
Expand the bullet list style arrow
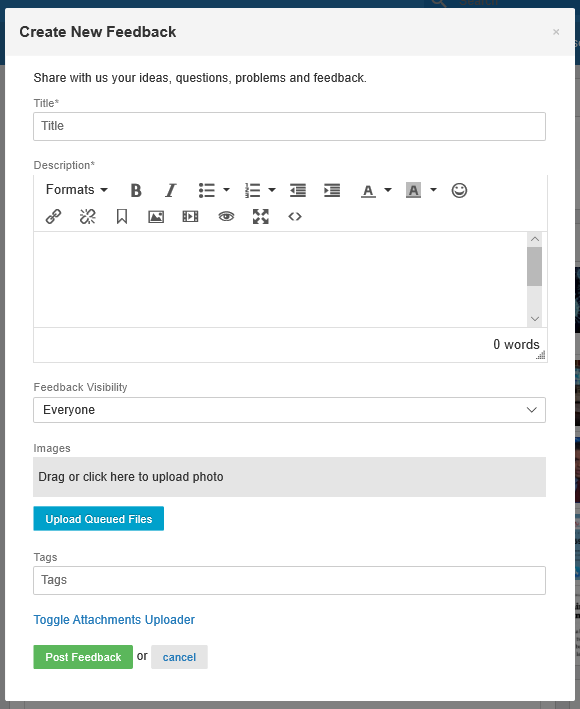226,190
